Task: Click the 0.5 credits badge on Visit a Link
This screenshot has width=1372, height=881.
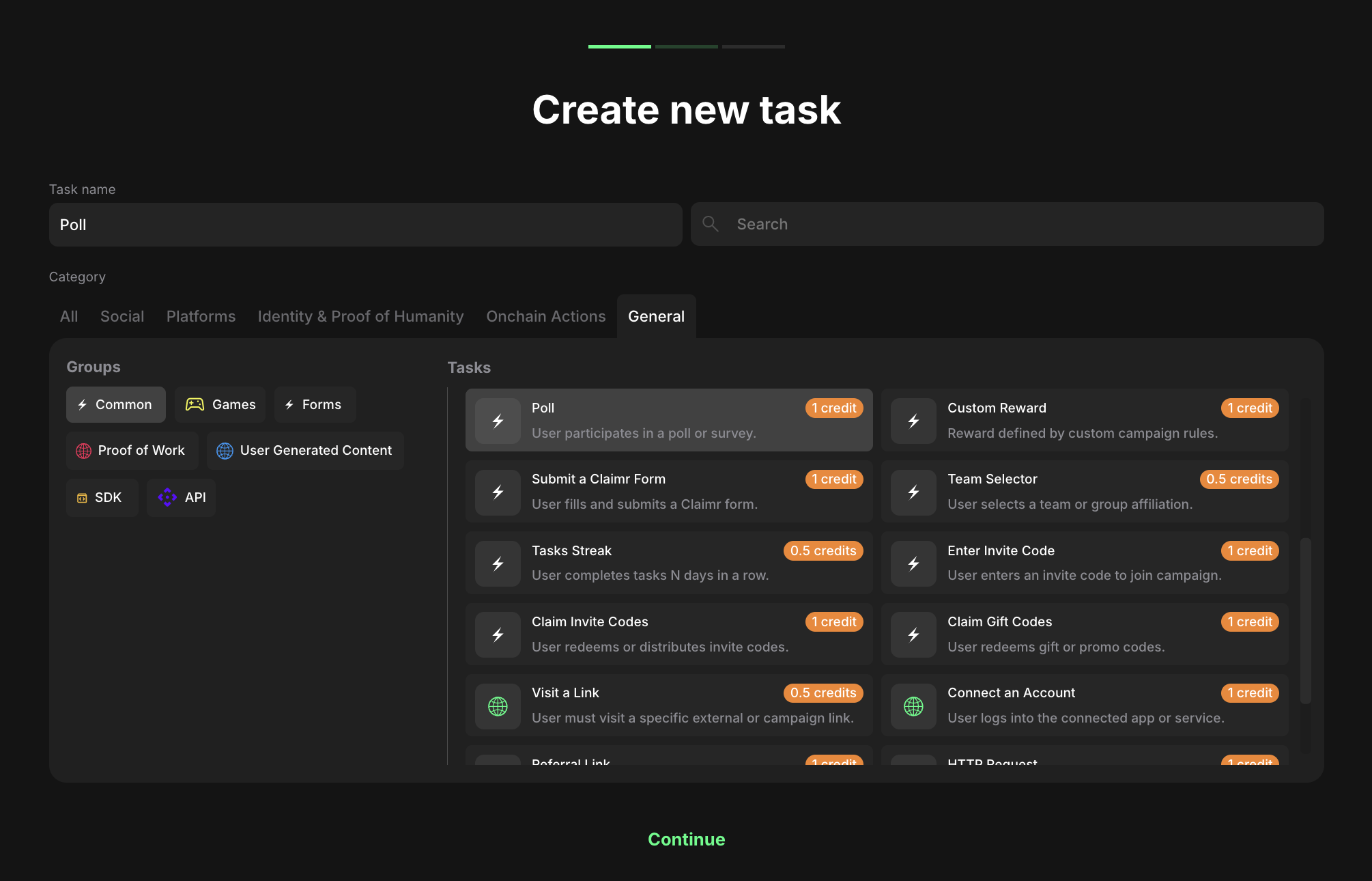Action: click(823, 693)
